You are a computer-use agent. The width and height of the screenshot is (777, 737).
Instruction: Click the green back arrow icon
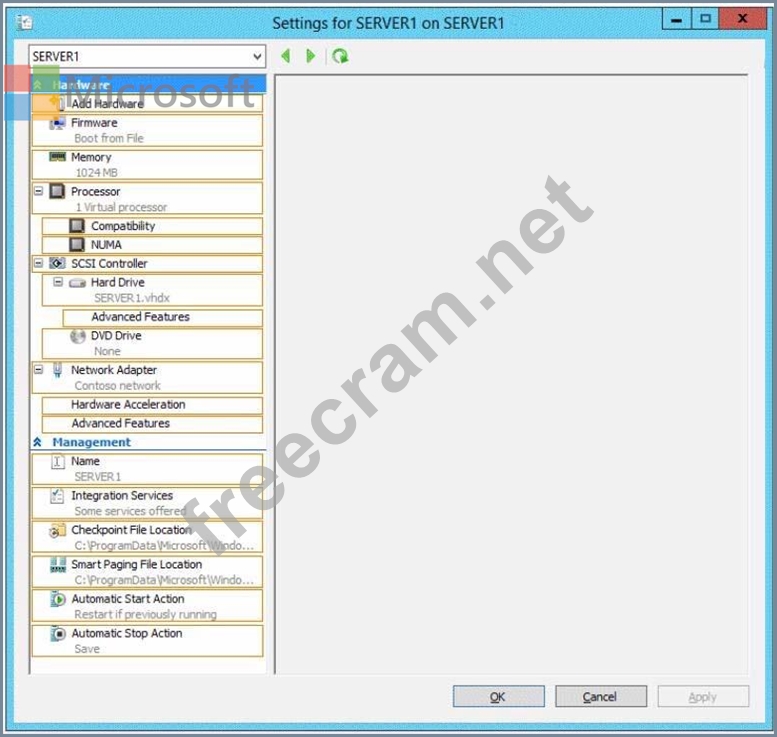click(x=285, y=56)
